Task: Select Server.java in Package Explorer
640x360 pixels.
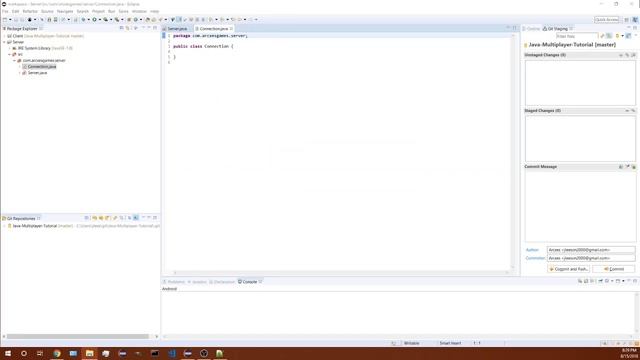Action: tap(35, 73)
